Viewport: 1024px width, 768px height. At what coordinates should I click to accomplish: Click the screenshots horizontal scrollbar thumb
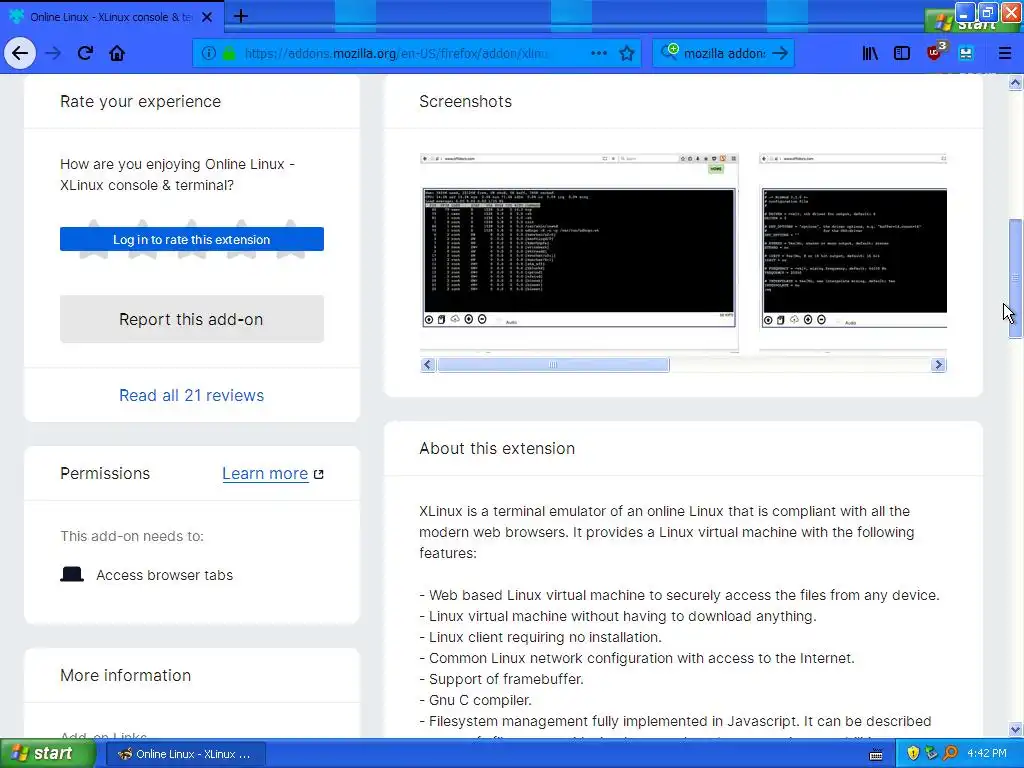click(553, 365)
